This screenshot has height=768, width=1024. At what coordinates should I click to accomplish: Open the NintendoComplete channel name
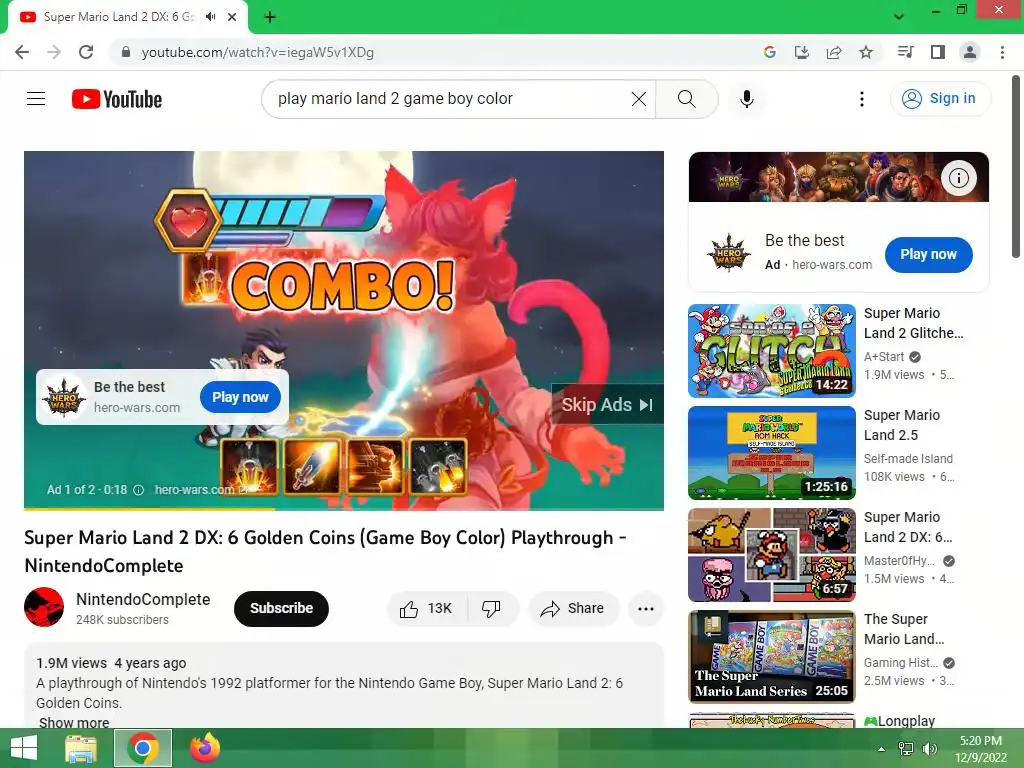pos(143,599)
